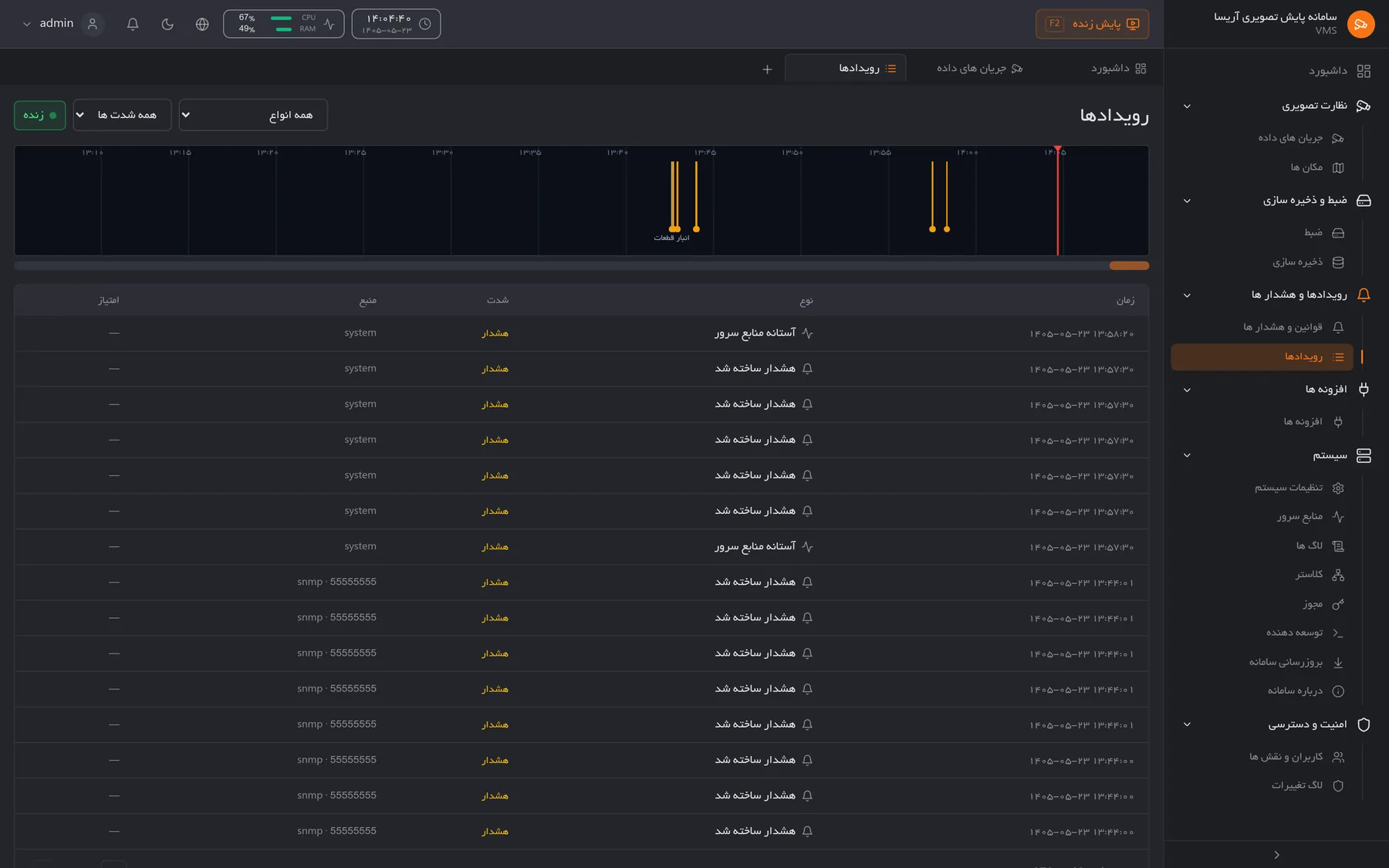1389x868 pixels.
Task: Open توسعه دهنده developer item
Action: pos(1304,633)
